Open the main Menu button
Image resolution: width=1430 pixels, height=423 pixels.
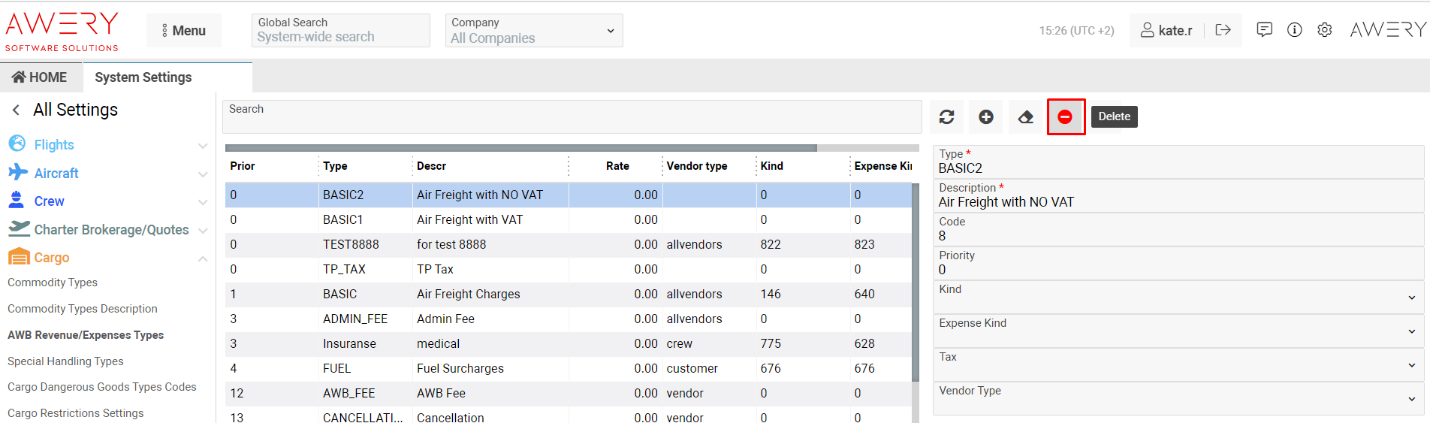(x=183, y=30)
